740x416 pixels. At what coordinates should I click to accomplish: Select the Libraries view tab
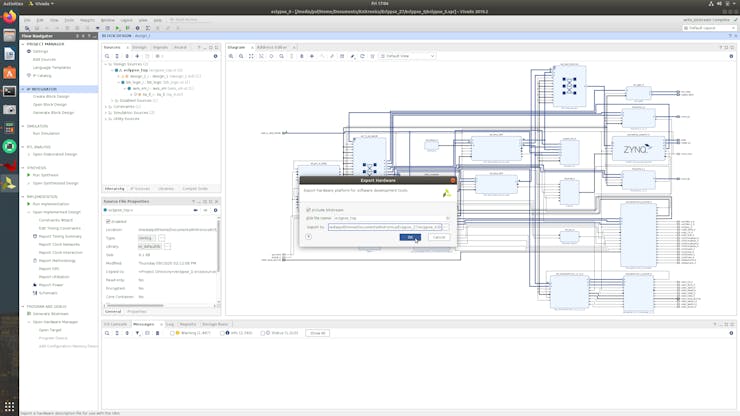166,188
